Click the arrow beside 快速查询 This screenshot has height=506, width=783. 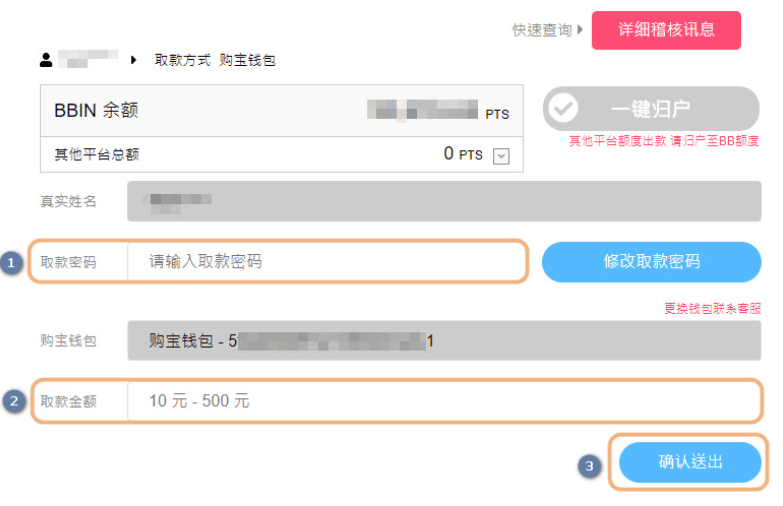581,30
